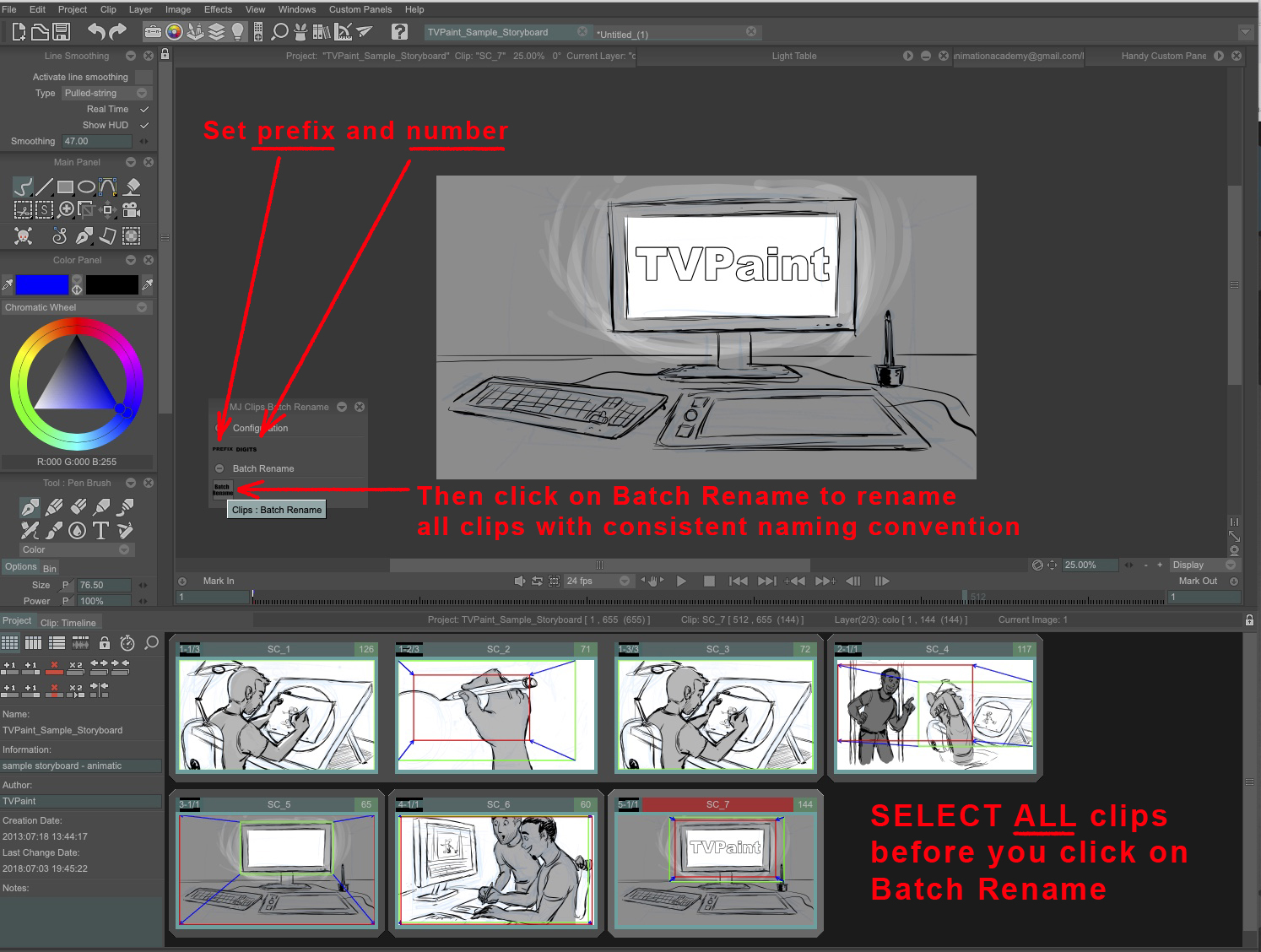This screenshot has width=1261, height=952.
Task: Click the Stop playback button
Action: pyautogui.click(x=709, y=581)
